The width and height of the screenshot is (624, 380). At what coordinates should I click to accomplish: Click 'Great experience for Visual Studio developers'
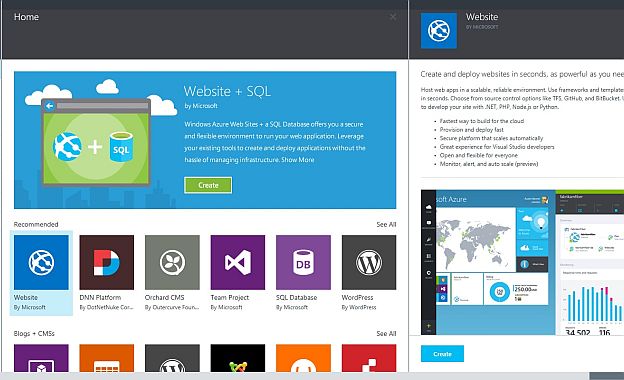point(497,147)
